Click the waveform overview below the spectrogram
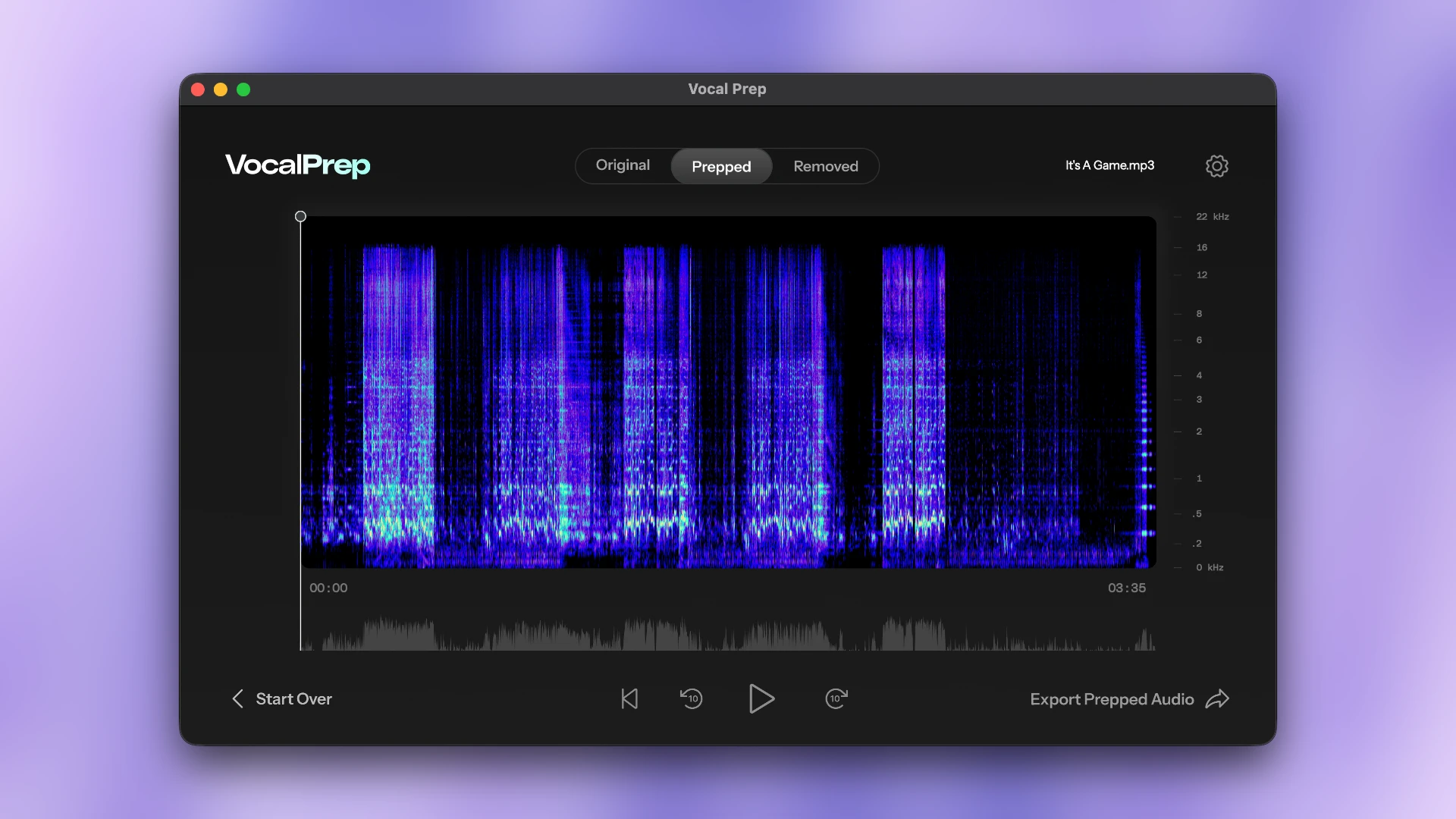 click(x=728, y=632)
